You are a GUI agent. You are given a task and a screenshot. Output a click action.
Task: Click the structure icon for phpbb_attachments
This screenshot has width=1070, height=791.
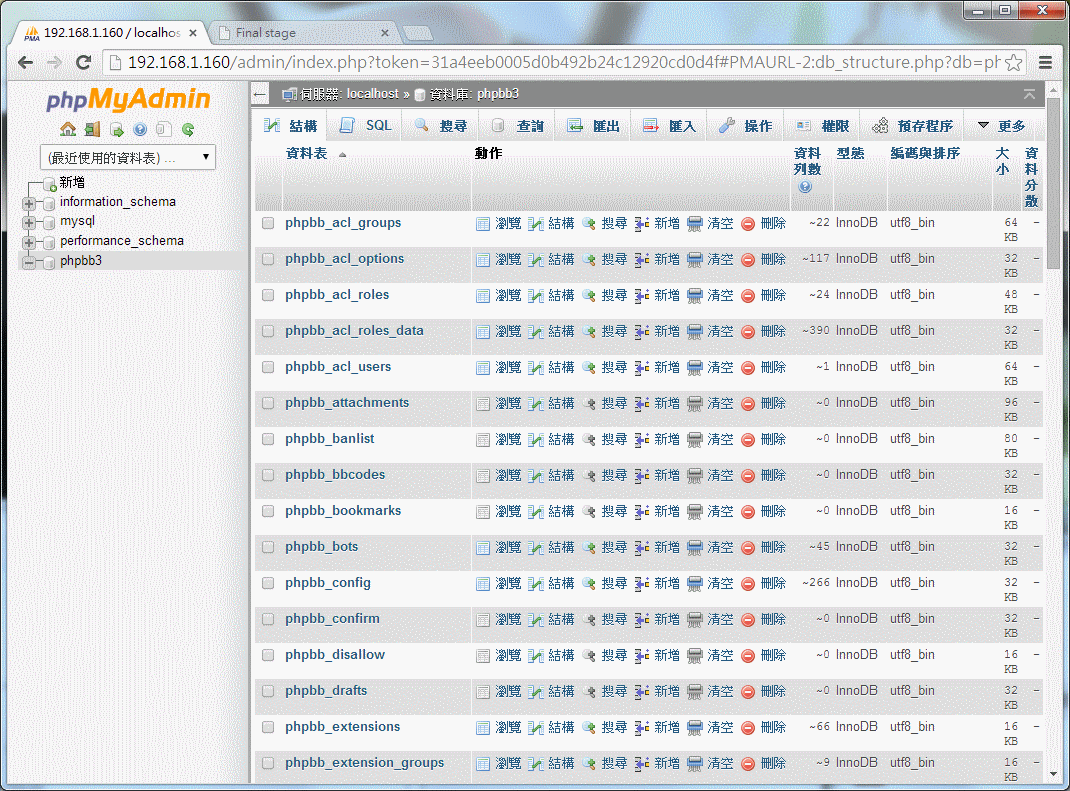click(x=536, y=404)
